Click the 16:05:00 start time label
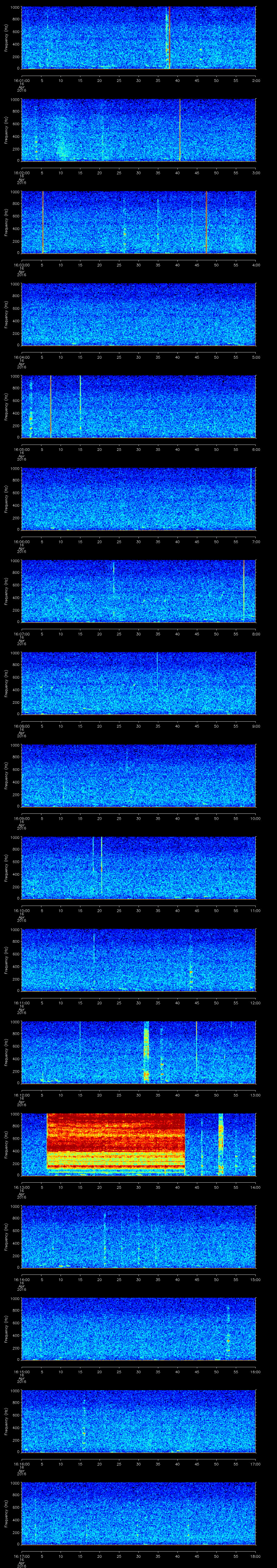Image resolution: width=277 pixels, height=1568 pixels. point(21,449)
